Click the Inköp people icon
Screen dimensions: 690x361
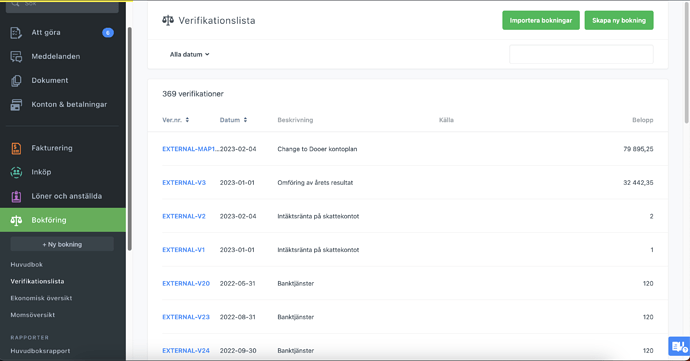pyautogui.click(x=16, y=172)
